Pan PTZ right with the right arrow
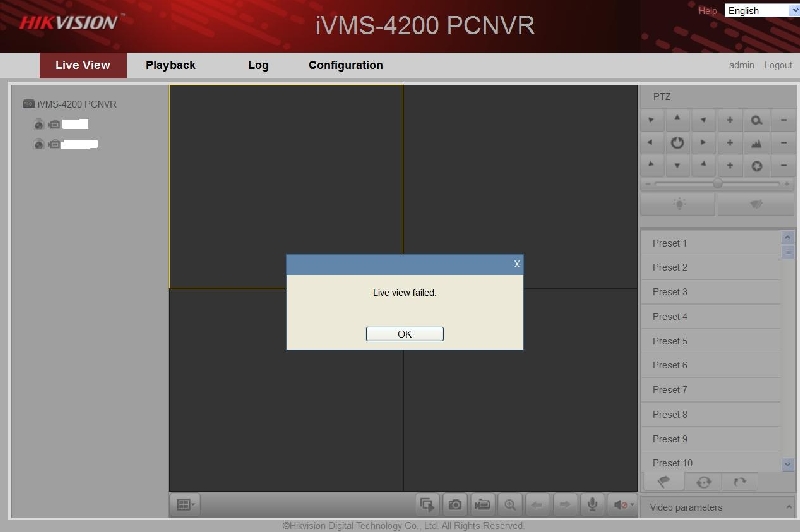Screen dimensions: 800x532 (703, 143)
